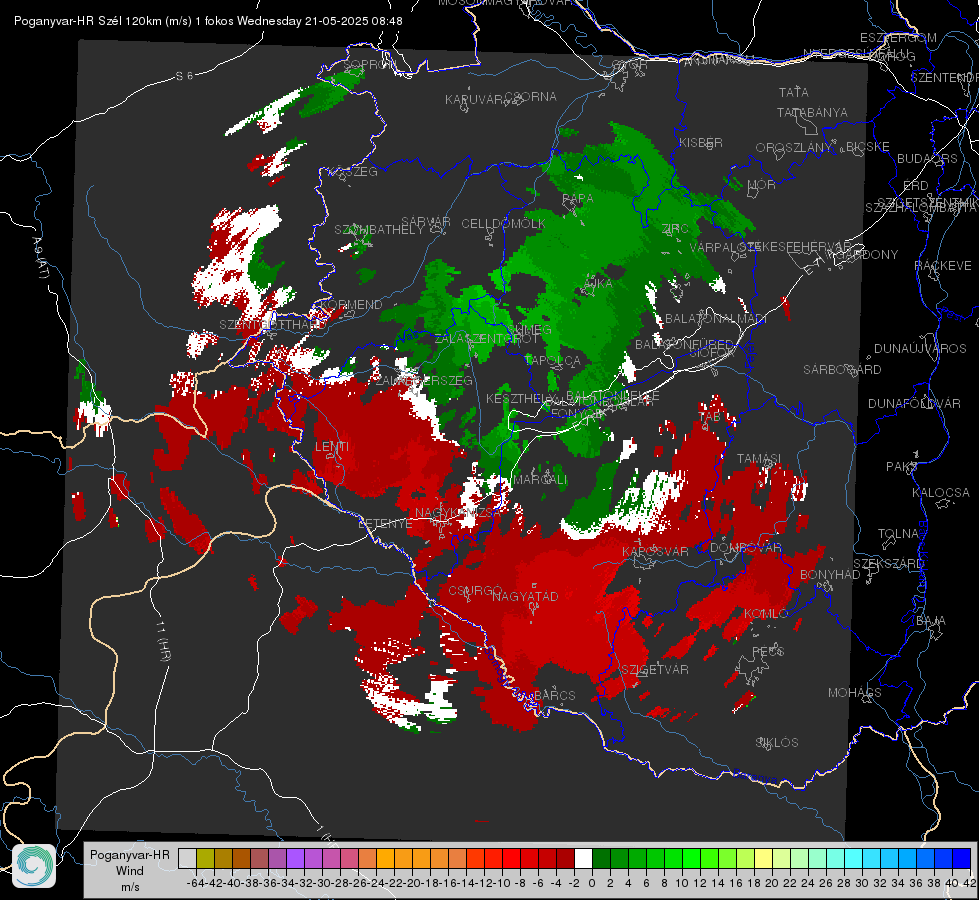
Task: Click the SOPRON city label
Action: click(x=369, y=64)
